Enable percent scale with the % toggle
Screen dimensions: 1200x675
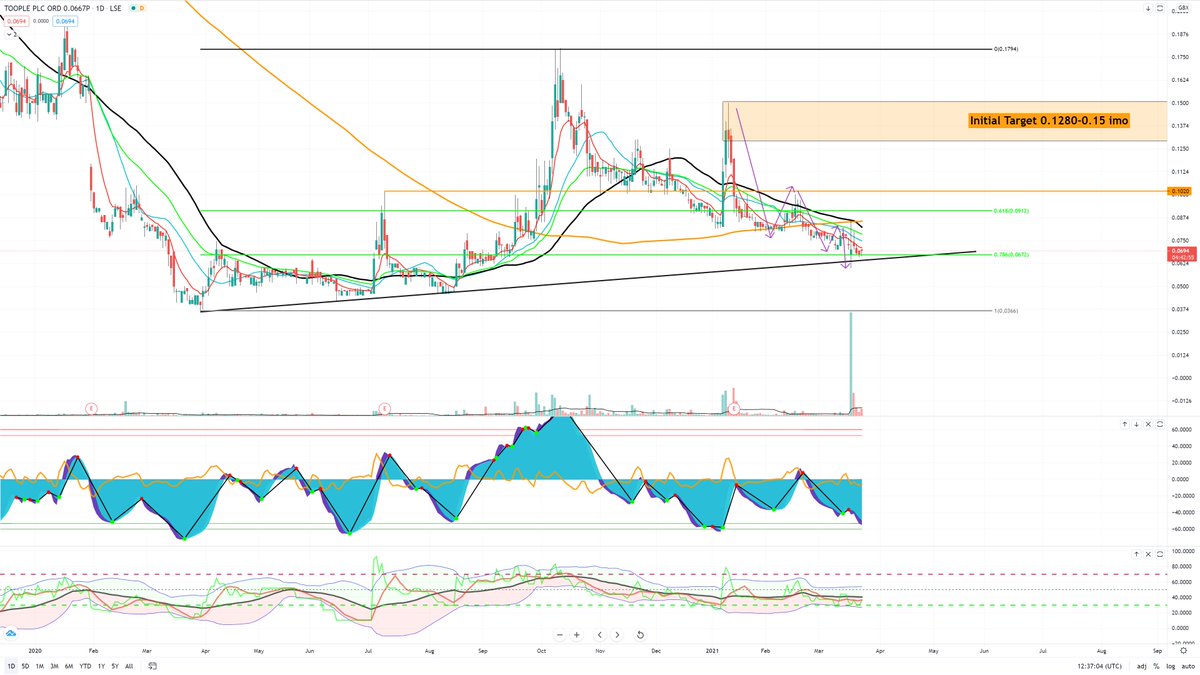click(x=1158, y=667)
